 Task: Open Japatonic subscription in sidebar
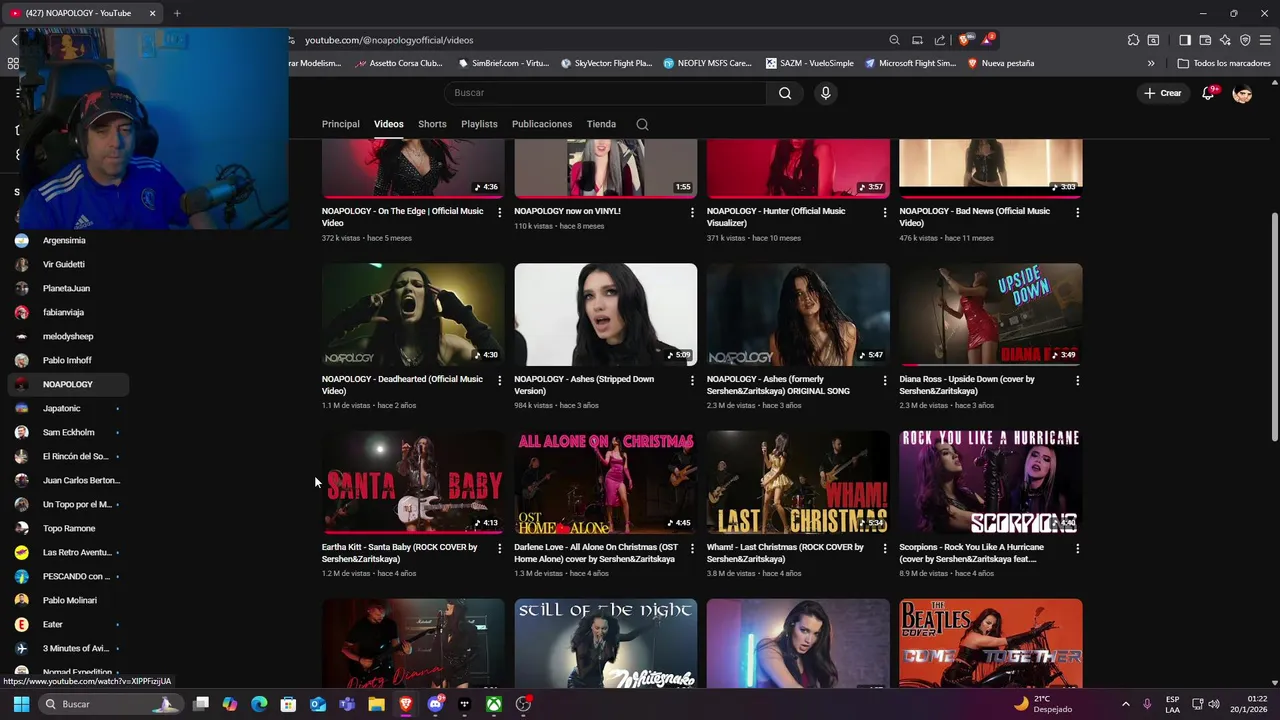click(67, 408)
